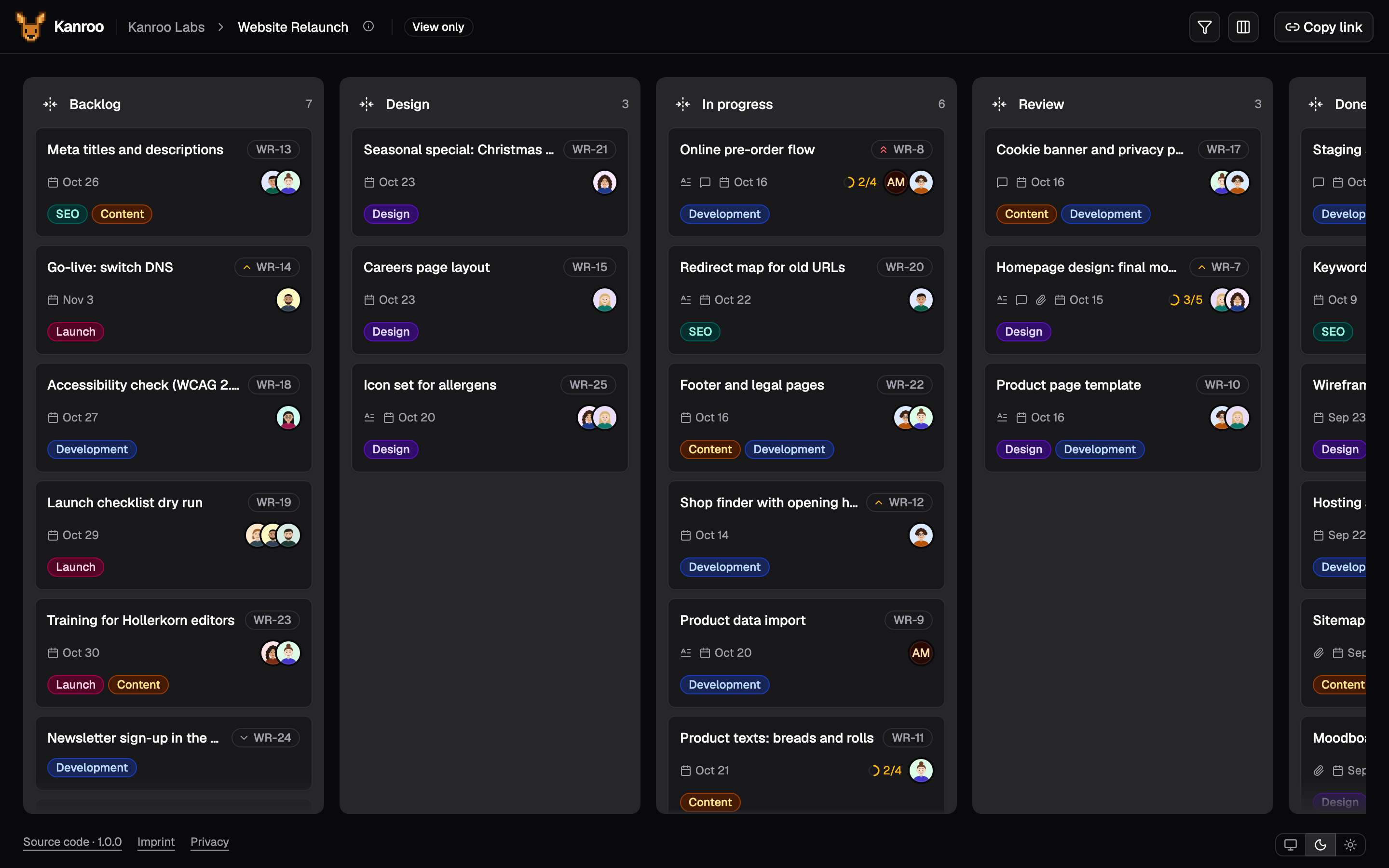The image size is (1389, 868).
Task: Open the filter icon in the header
Action: [x=1204, y=27]
